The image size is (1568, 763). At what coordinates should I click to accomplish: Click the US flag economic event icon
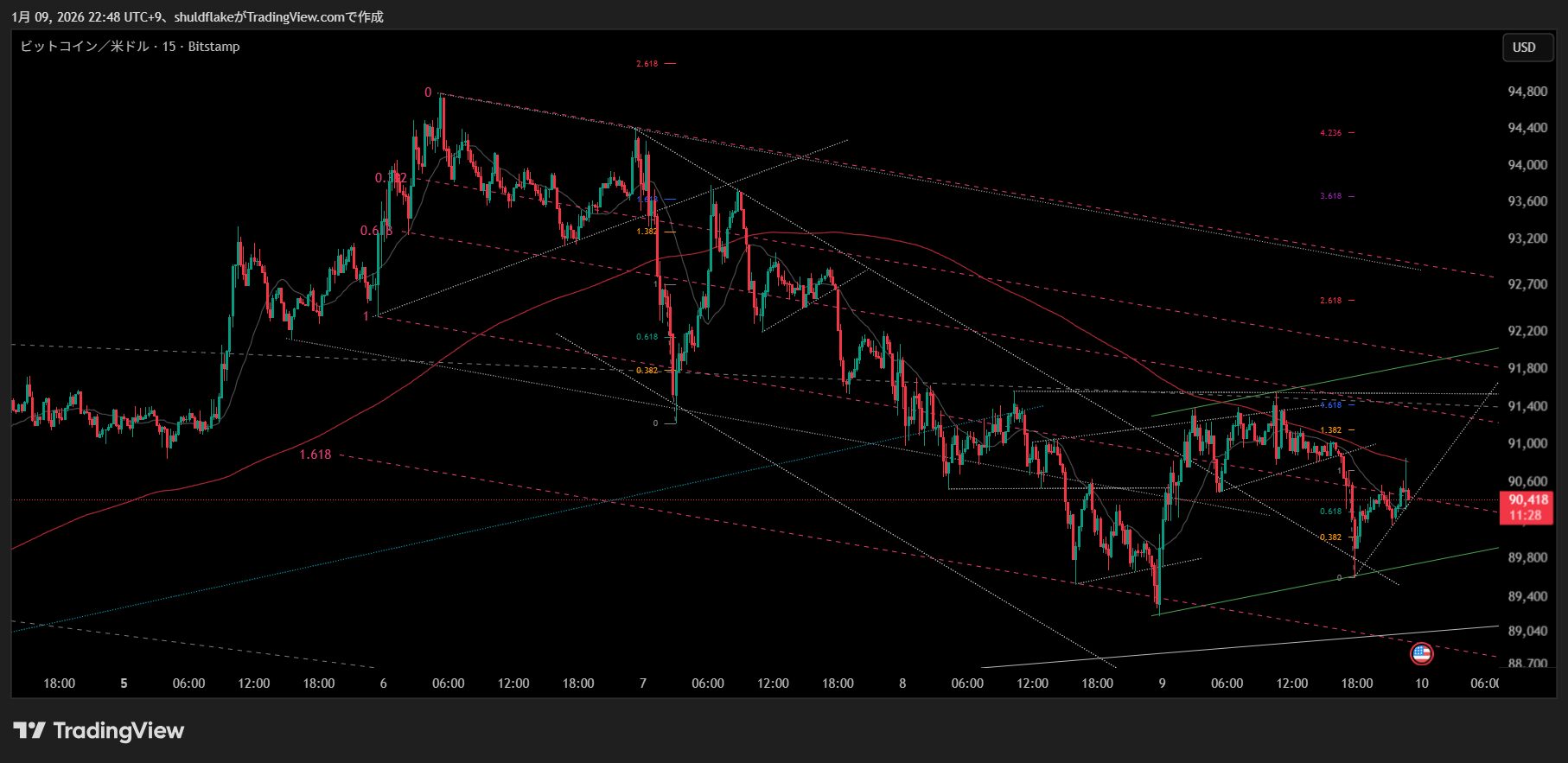(1421, 654)
